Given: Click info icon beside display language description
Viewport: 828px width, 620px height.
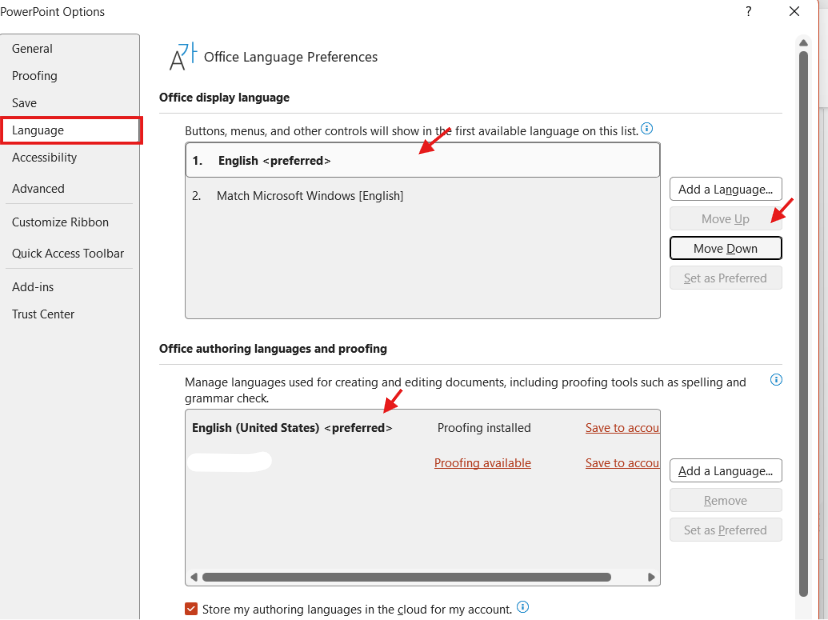Looking at the screenshot, I should 647,128.
